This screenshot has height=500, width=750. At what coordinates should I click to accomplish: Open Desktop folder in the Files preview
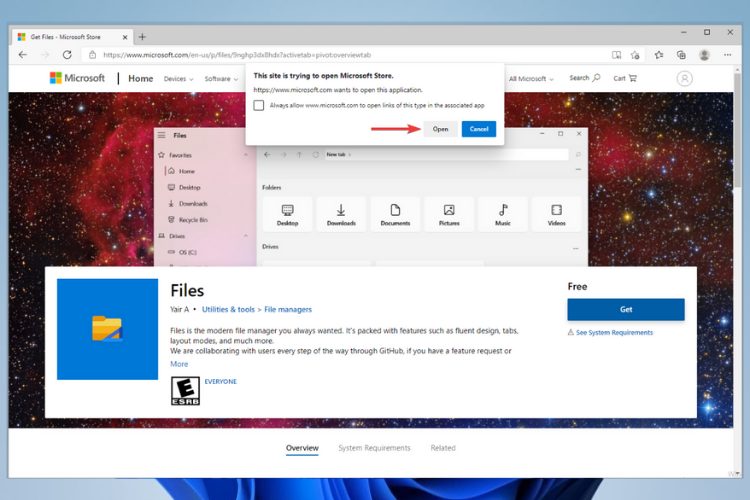click(287, 214)
